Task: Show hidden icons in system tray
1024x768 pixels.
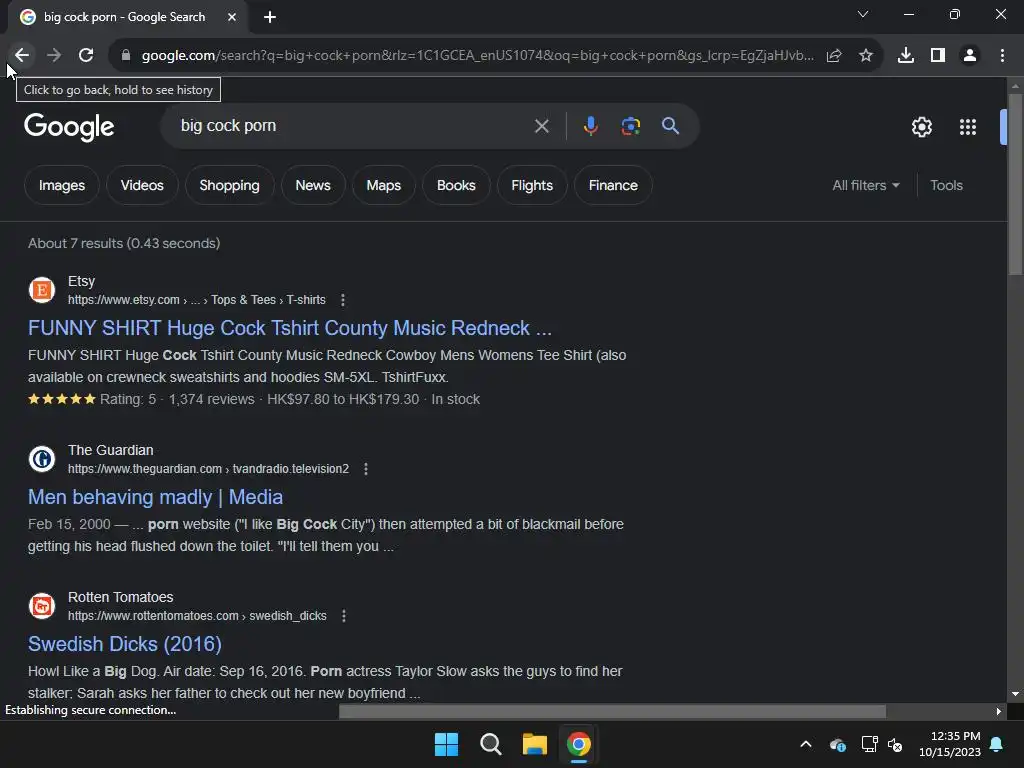Action: tap(806, 744)
